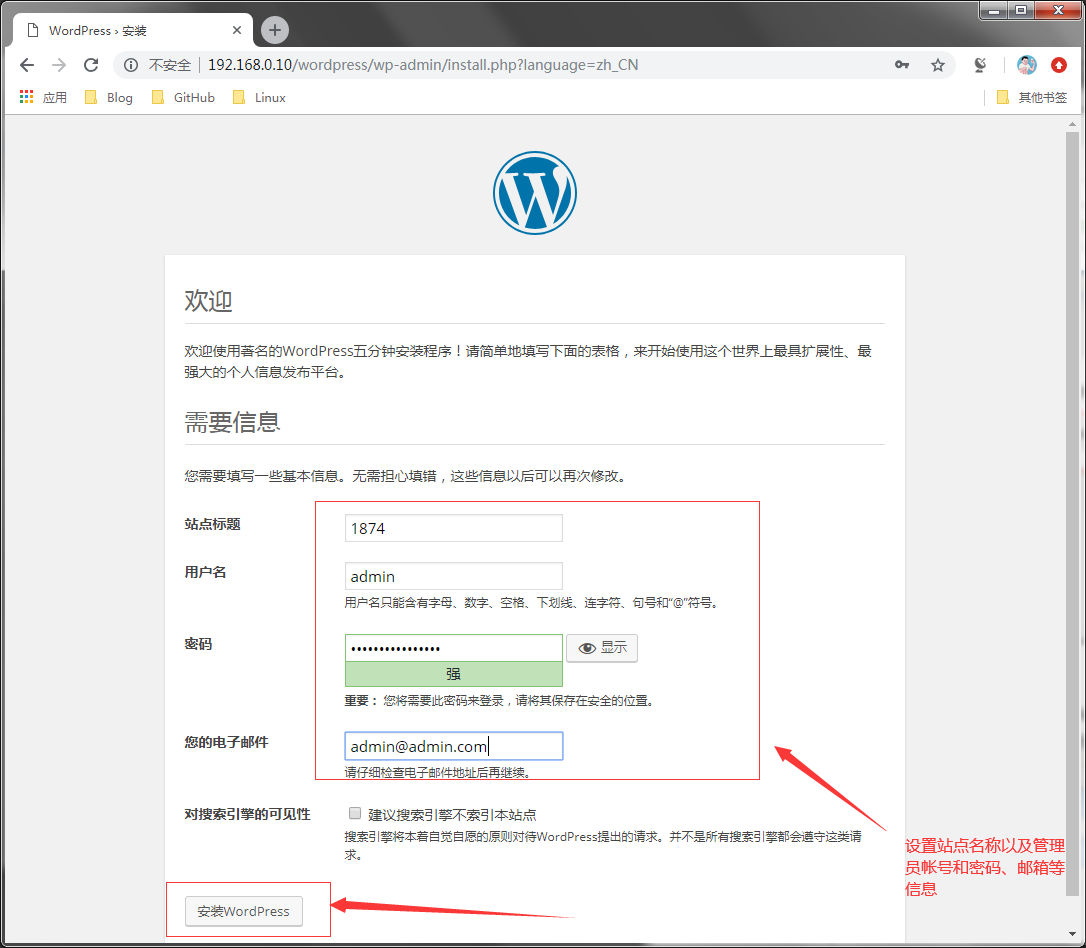Click the scrollbar up arrow

tap(1072, 125)
